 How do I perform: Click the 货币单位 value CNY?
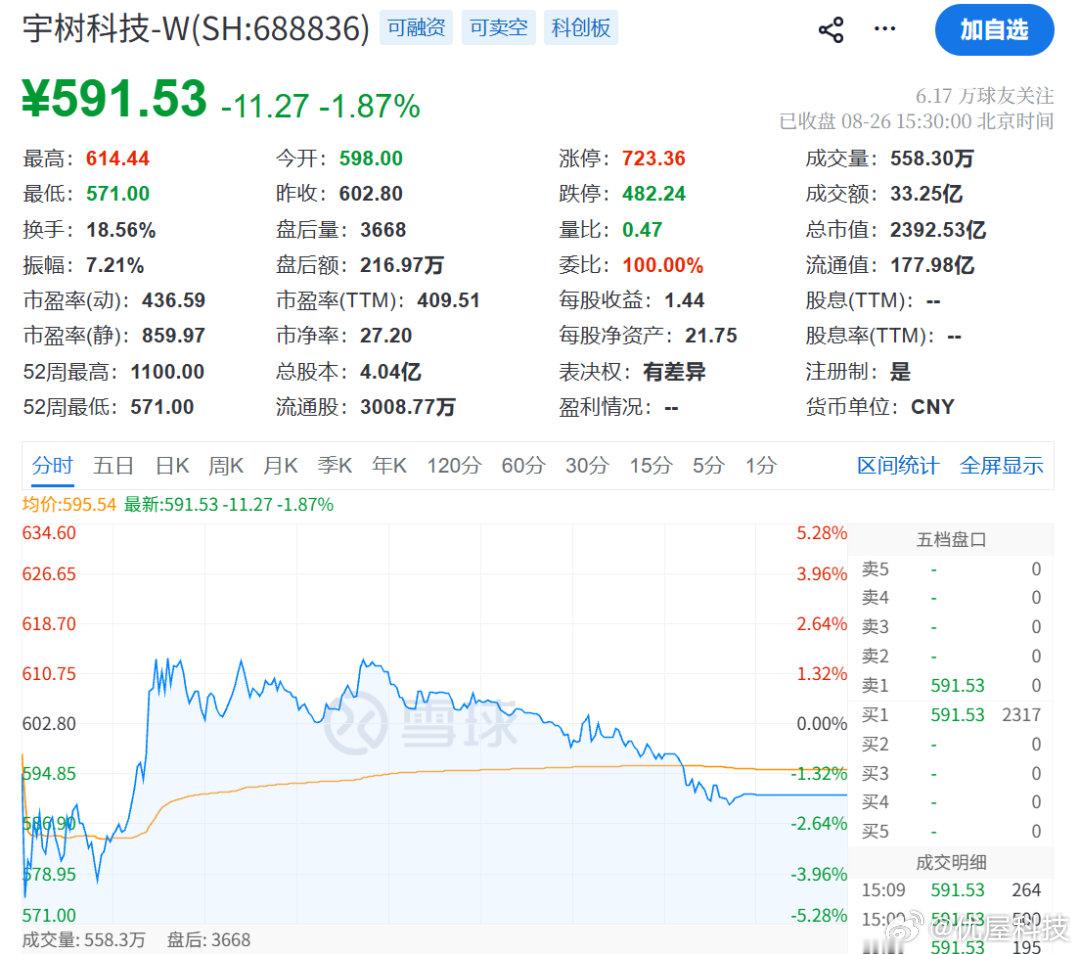point(933,407)
